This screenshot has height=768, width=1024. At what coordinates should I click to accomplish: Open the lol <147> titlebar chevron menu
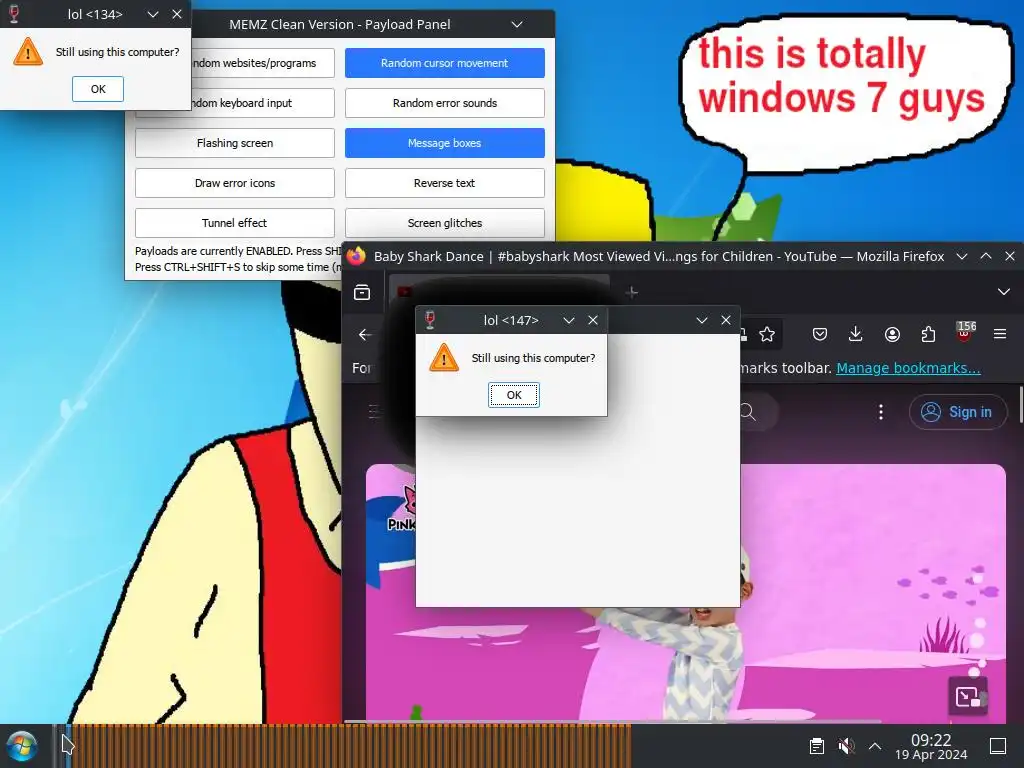569,320
